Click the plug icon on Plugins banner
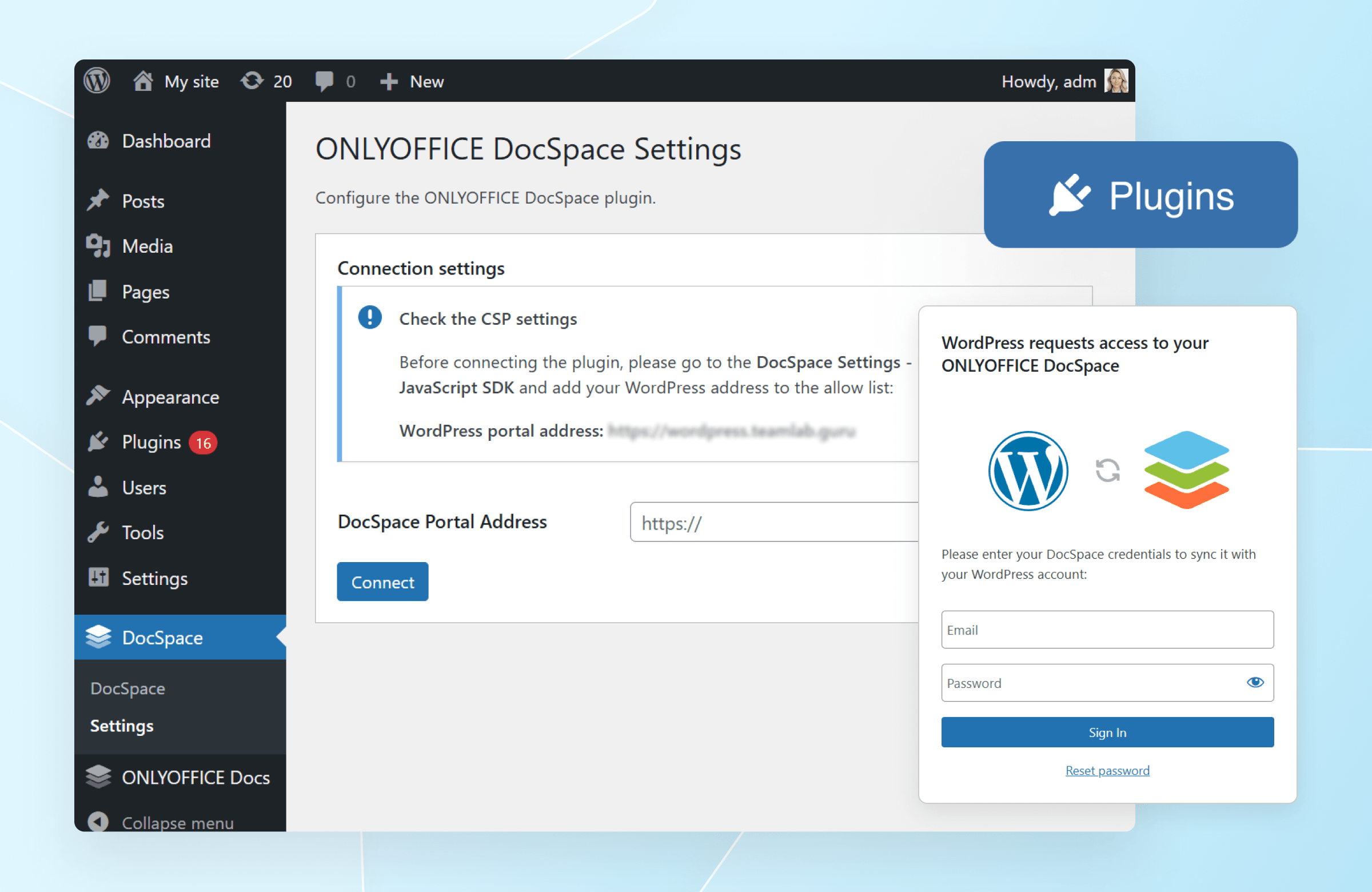 point(1070,194)
